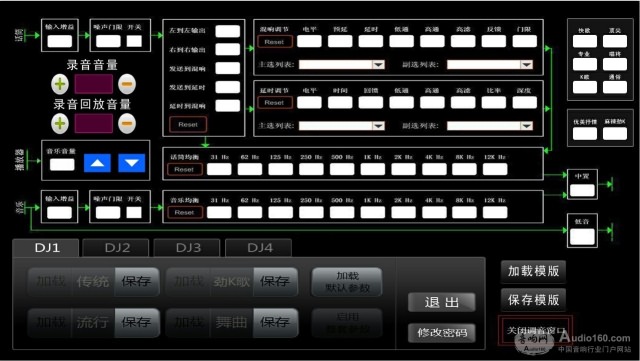
Task: Toggle the 开关 box in the 话筒 row
Action: [x=134, y=41]
